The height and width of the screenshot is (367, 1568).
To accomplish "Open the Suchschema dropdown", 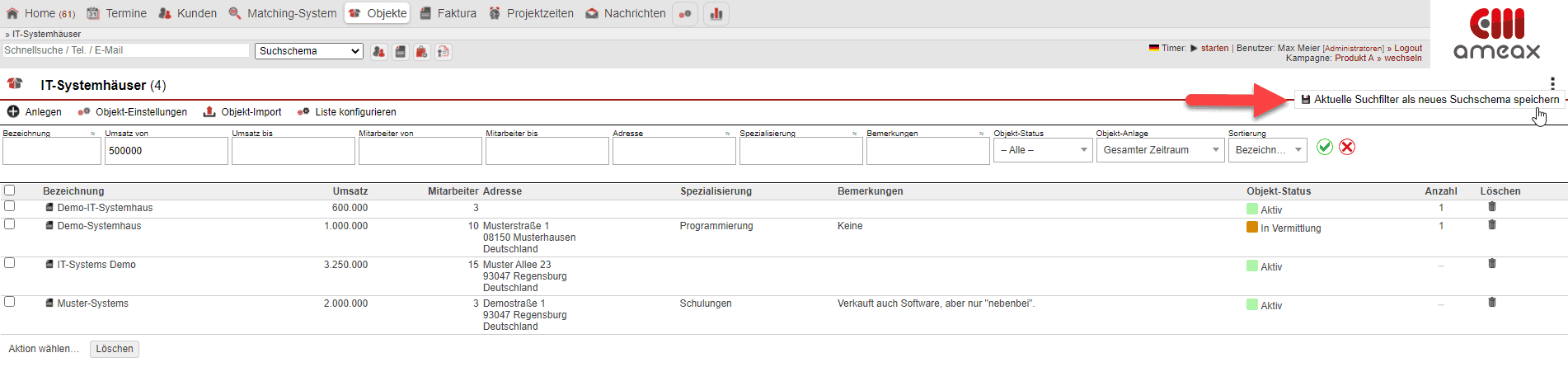I will pyautogui.click(x=309, y=51).
